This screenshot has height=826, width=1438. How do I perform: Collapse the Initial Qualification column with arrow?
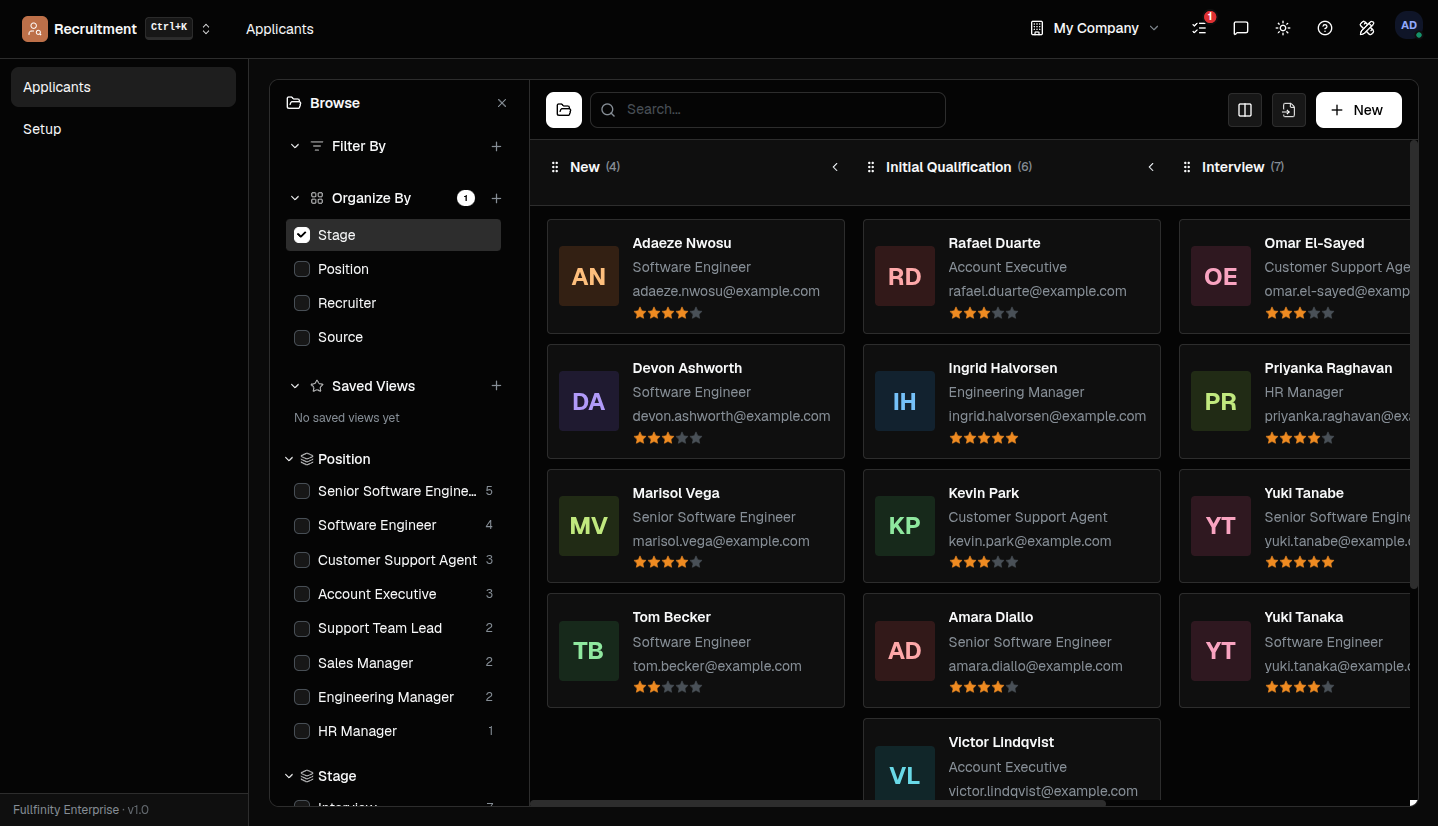point(1152,167)
